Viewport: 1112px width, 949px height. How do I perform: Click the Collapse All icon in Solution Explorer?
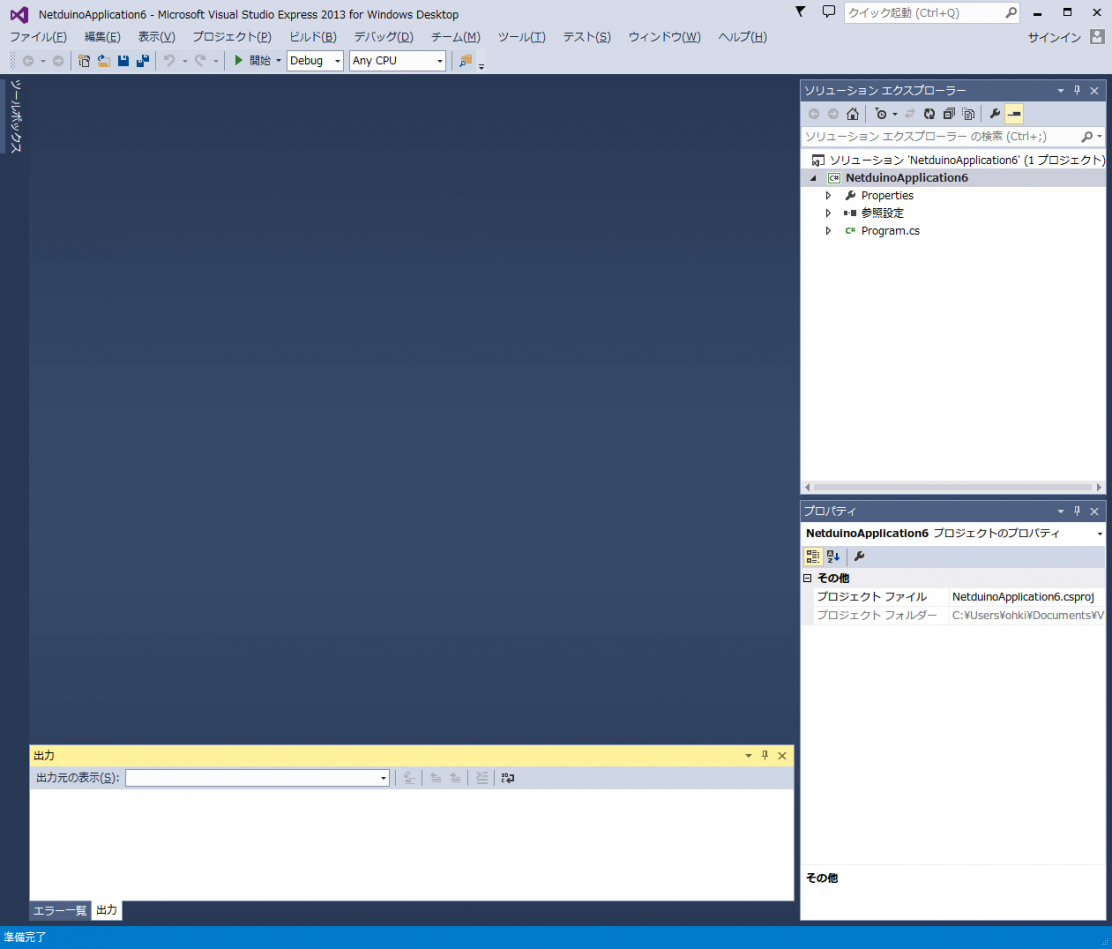948,114
